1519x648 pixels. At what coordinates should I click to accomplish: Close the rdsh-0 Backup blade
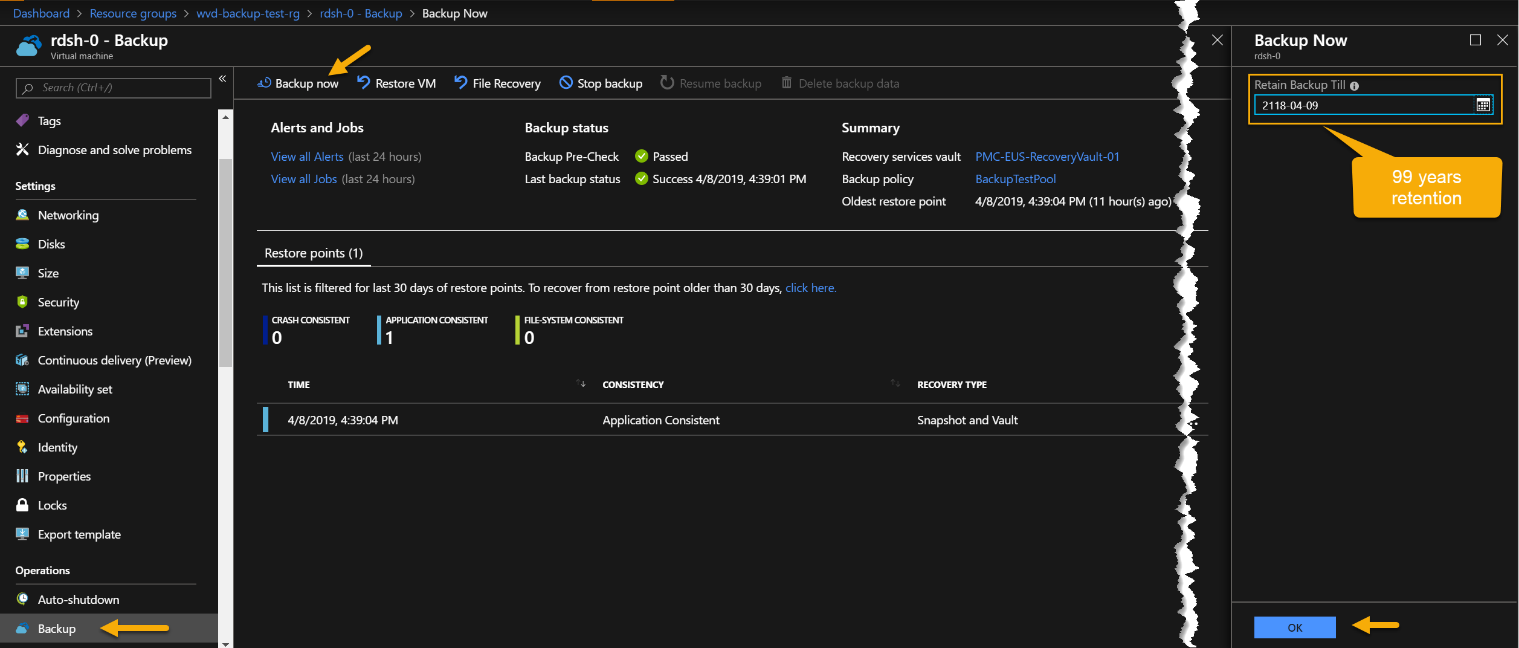tap(1217, 40)
